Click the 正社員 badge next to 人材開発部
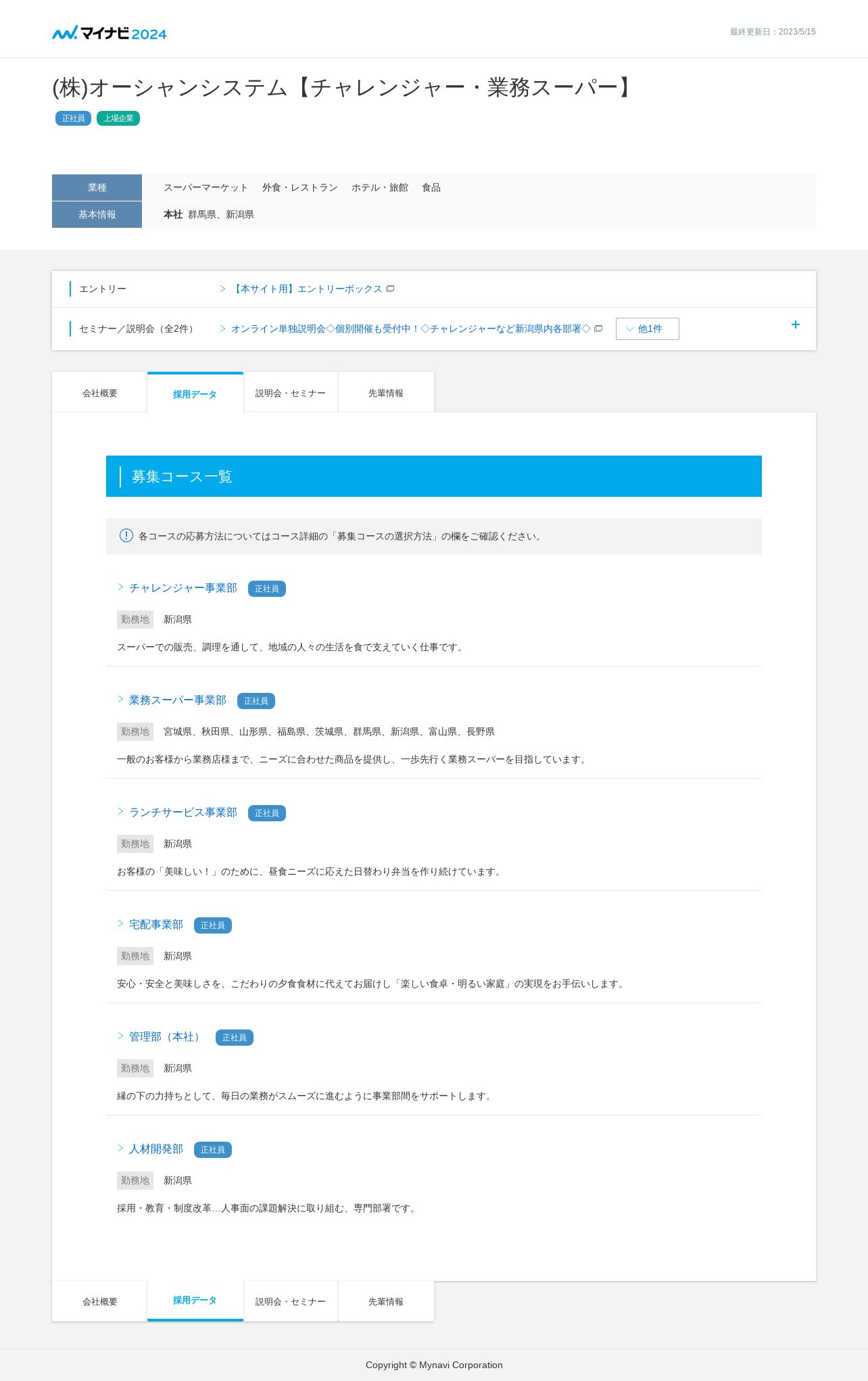This screenshot has height=1381, width=868. (x=213, y=1150)
